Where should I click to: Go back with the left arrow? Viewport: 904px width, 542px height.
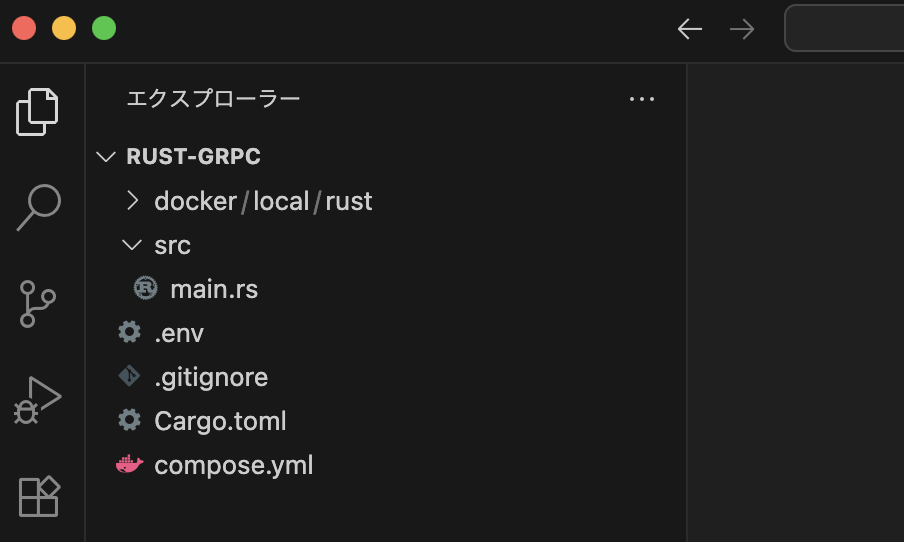click(690, 29)
